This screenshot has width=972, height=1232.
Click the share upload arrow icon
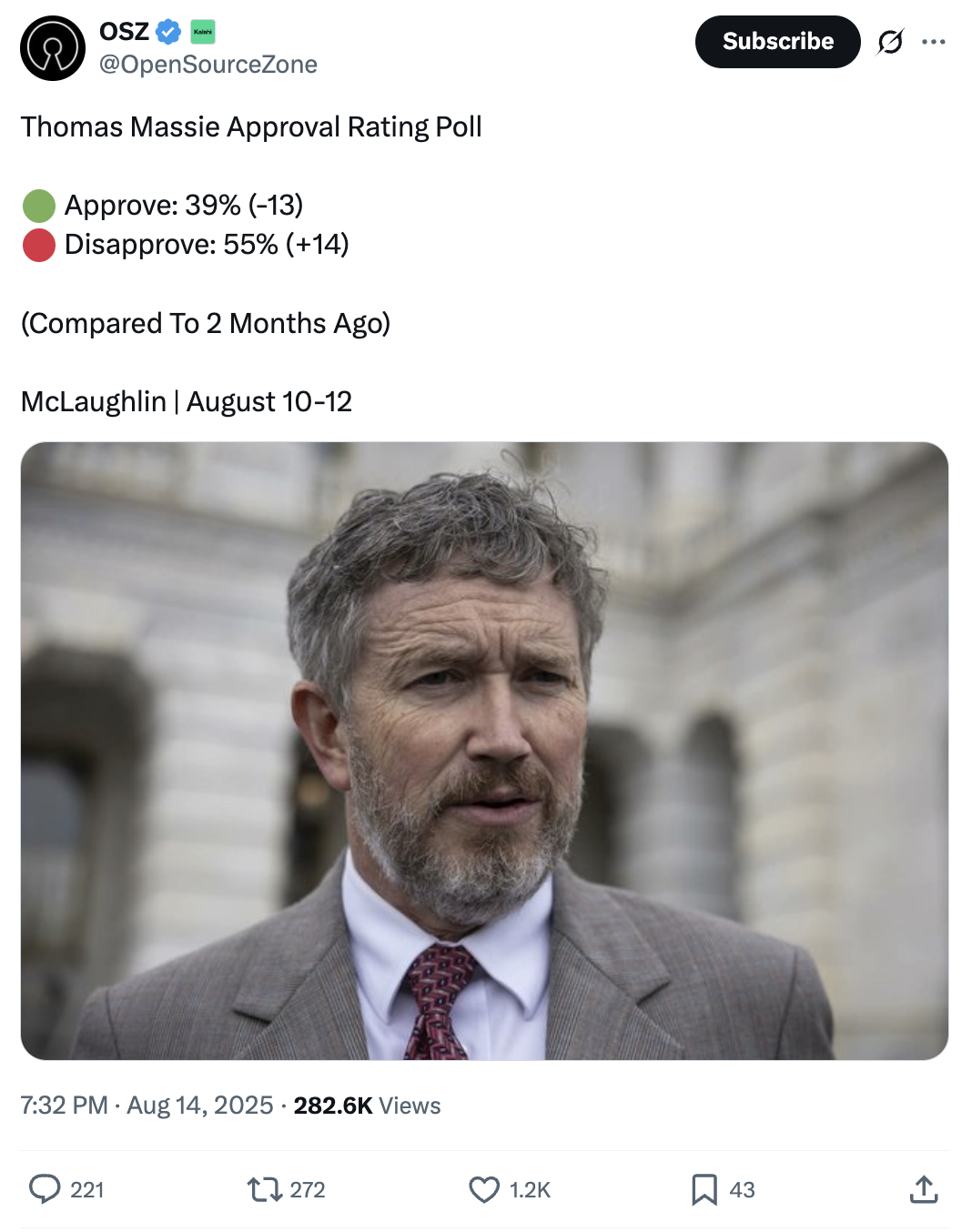pos(924,1189)
